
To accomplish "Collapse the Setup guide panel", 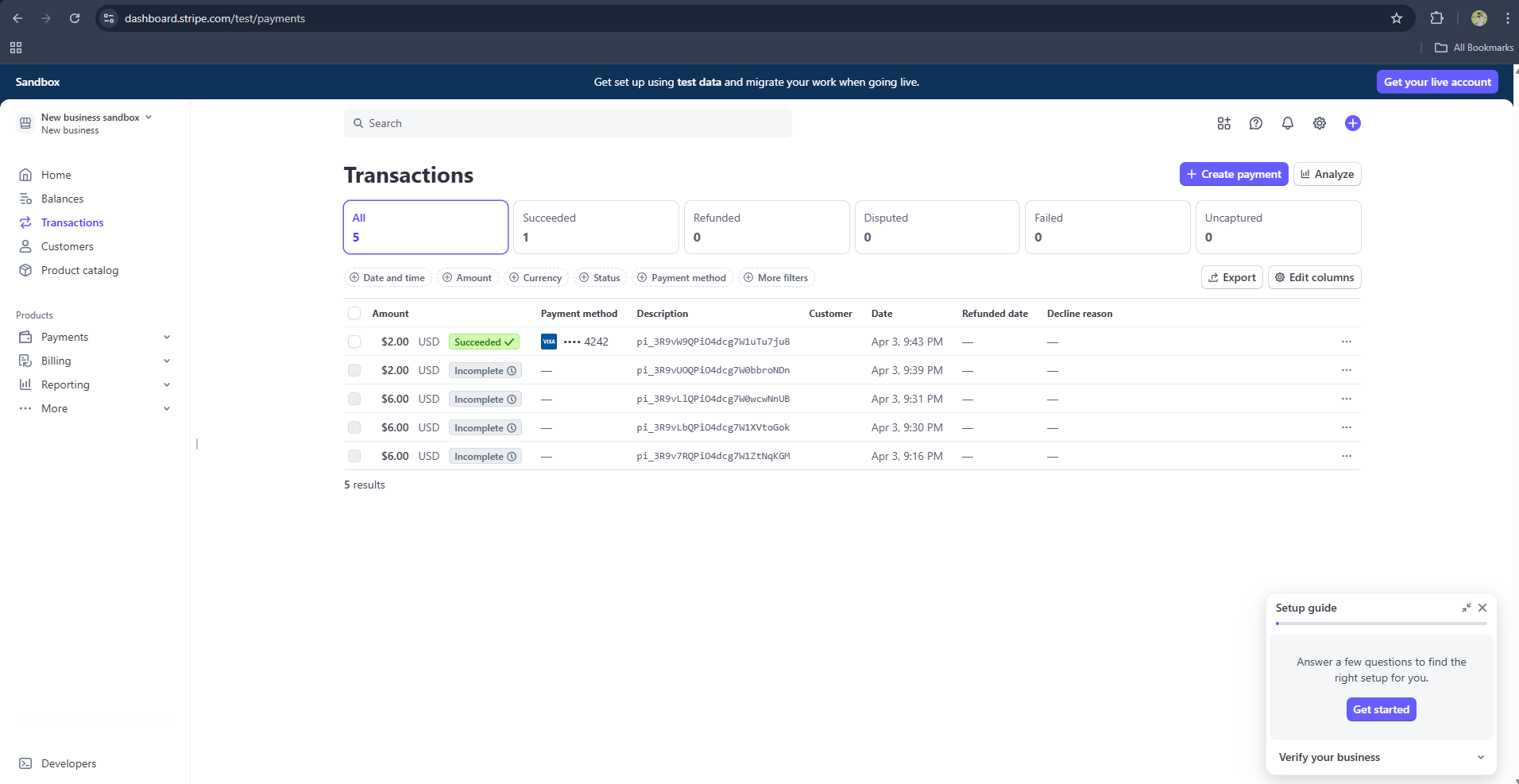I will [1466, 608].
